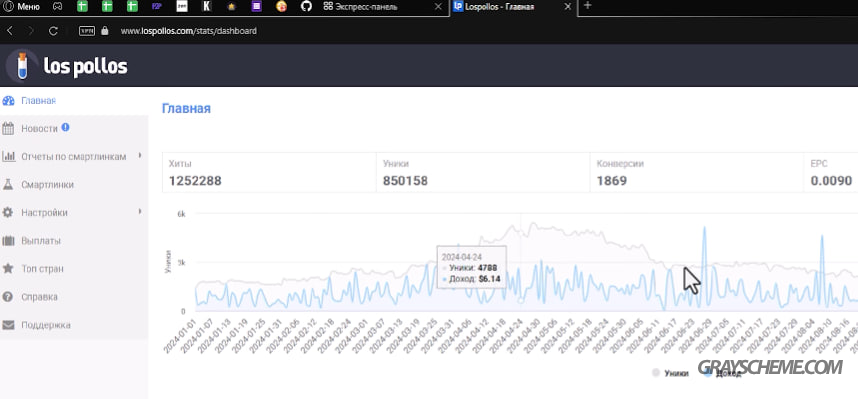Expand the Отчеты по смартлинкам submenu arrow
Screen dimensions: 858x399
pos(140,155)
